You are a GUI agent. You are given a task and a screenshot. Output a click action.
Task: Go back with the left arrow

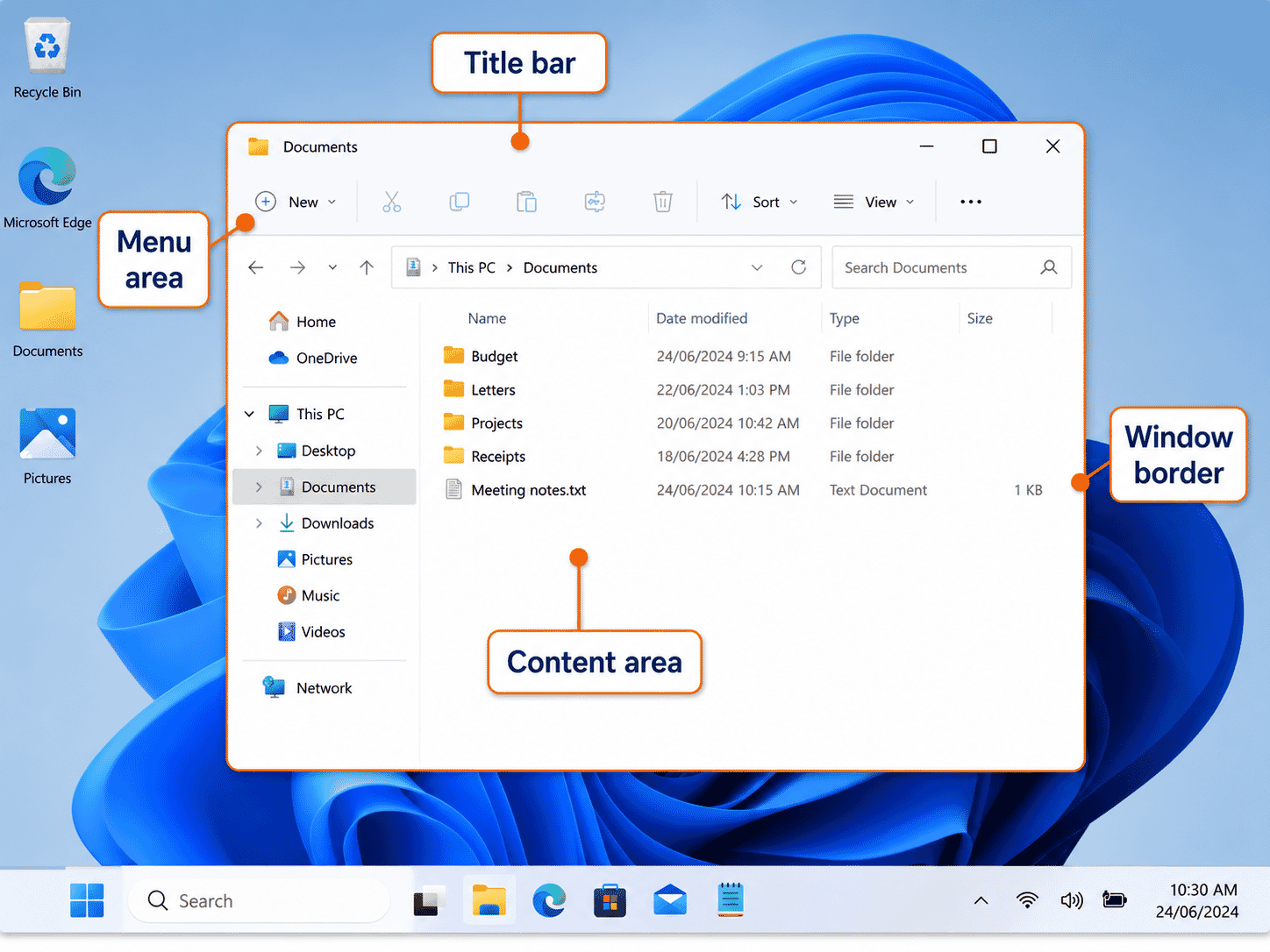(256, 267)
